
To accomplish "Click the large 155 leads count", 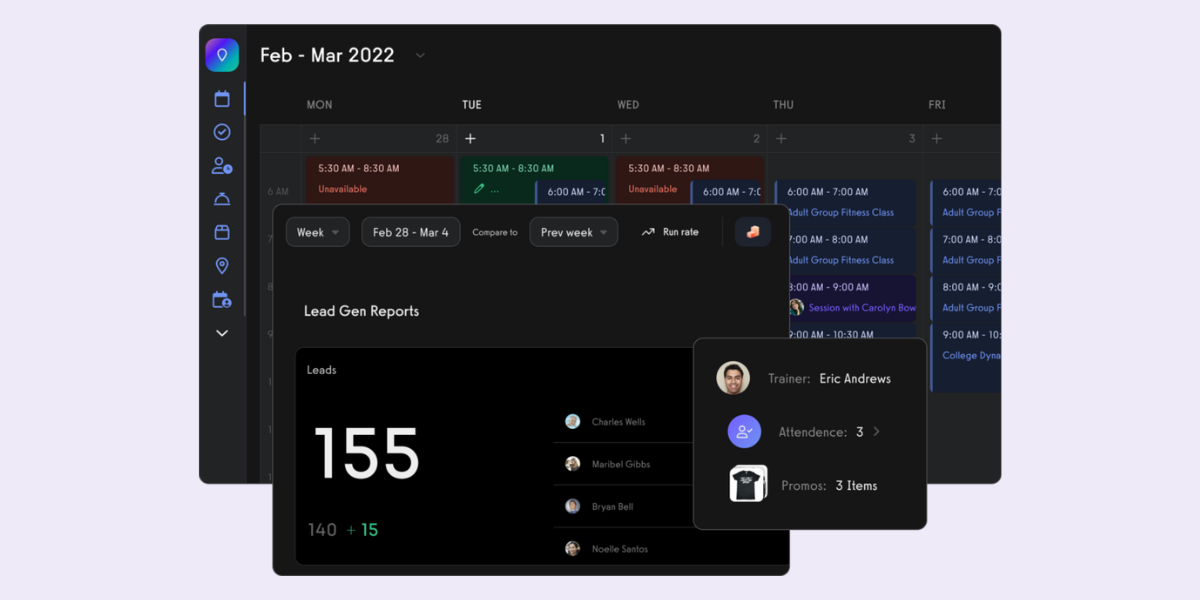I will pyautogui.click(x=367, y=453).
